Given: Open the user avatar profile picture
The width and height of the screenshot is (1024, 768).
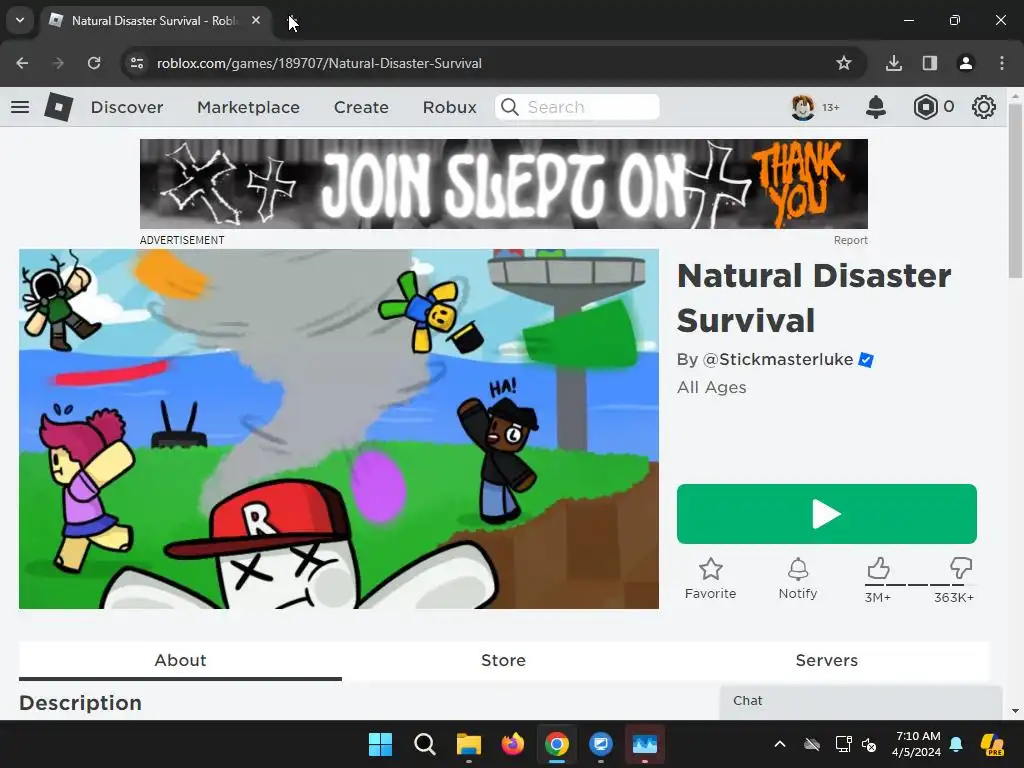Looking at the screenshot, I should coord(803,107).
